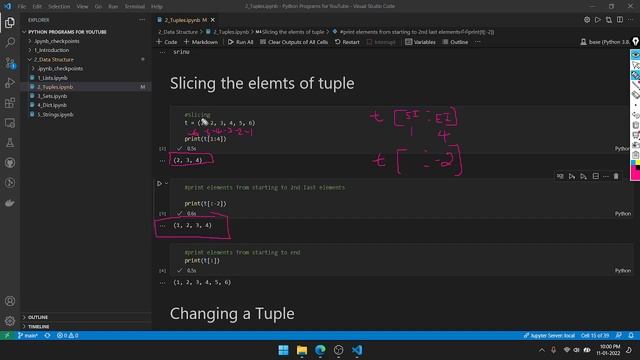The image size is (640, 360).
Task: Toggle ink visibility eye in annotation toolbar
Action: point(635,55)
